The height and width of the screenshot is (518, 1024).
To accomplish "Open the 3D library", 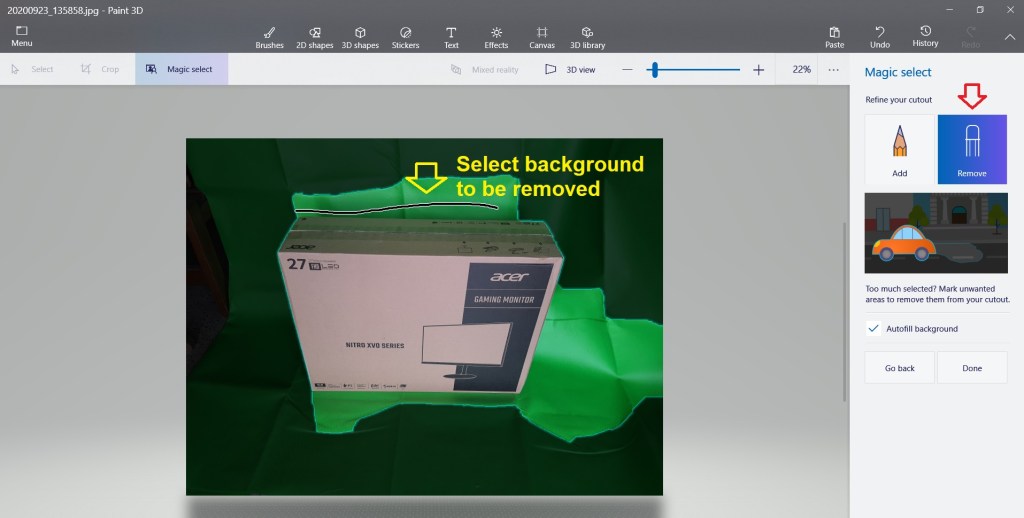I will tap(588, 37).
